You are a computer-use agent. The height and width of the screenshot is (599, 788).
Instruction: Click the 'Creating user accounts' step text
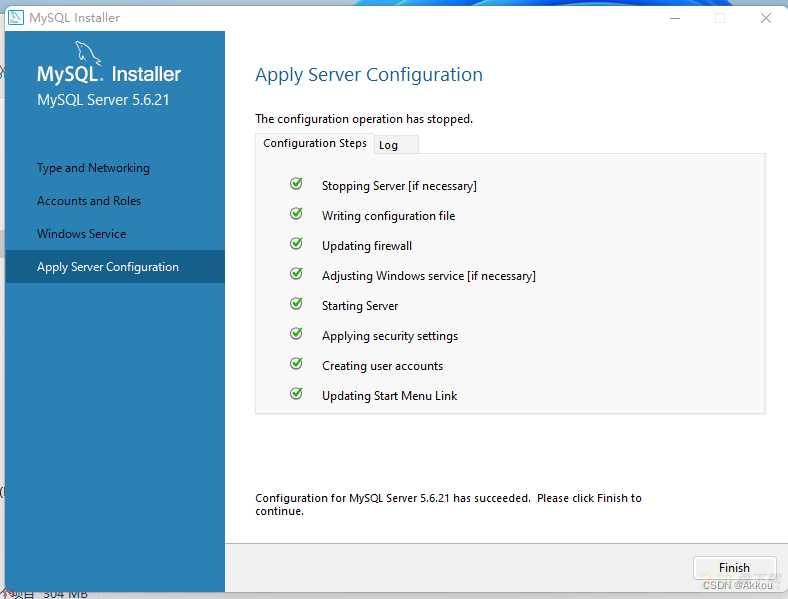pos(382,366)
